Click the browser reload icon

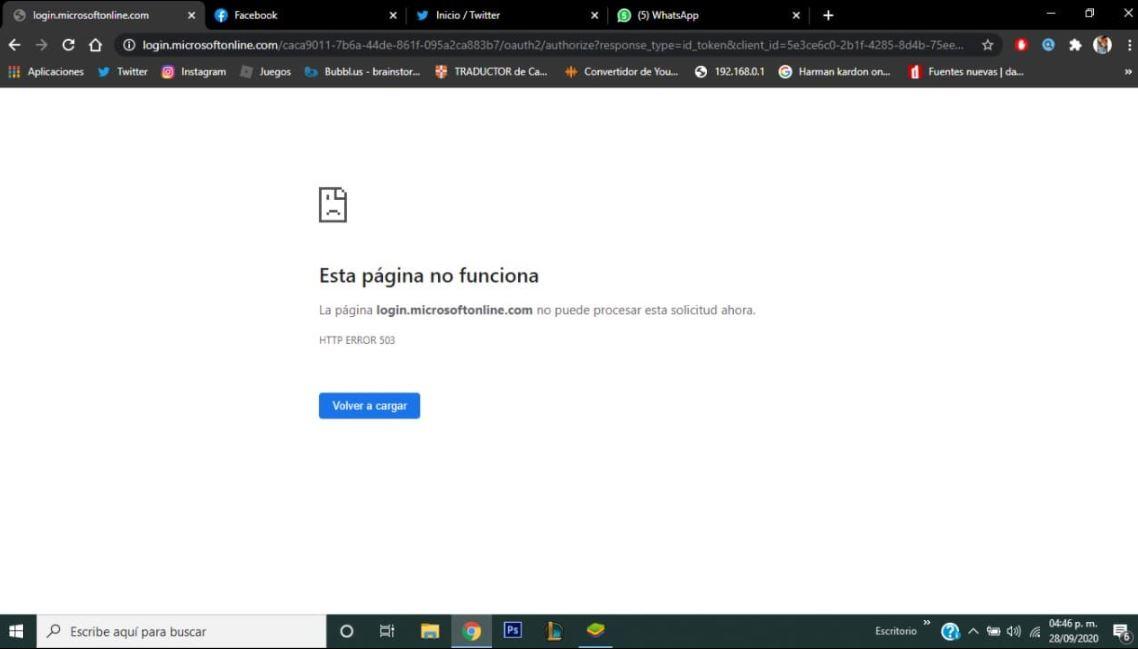[68, 45]
